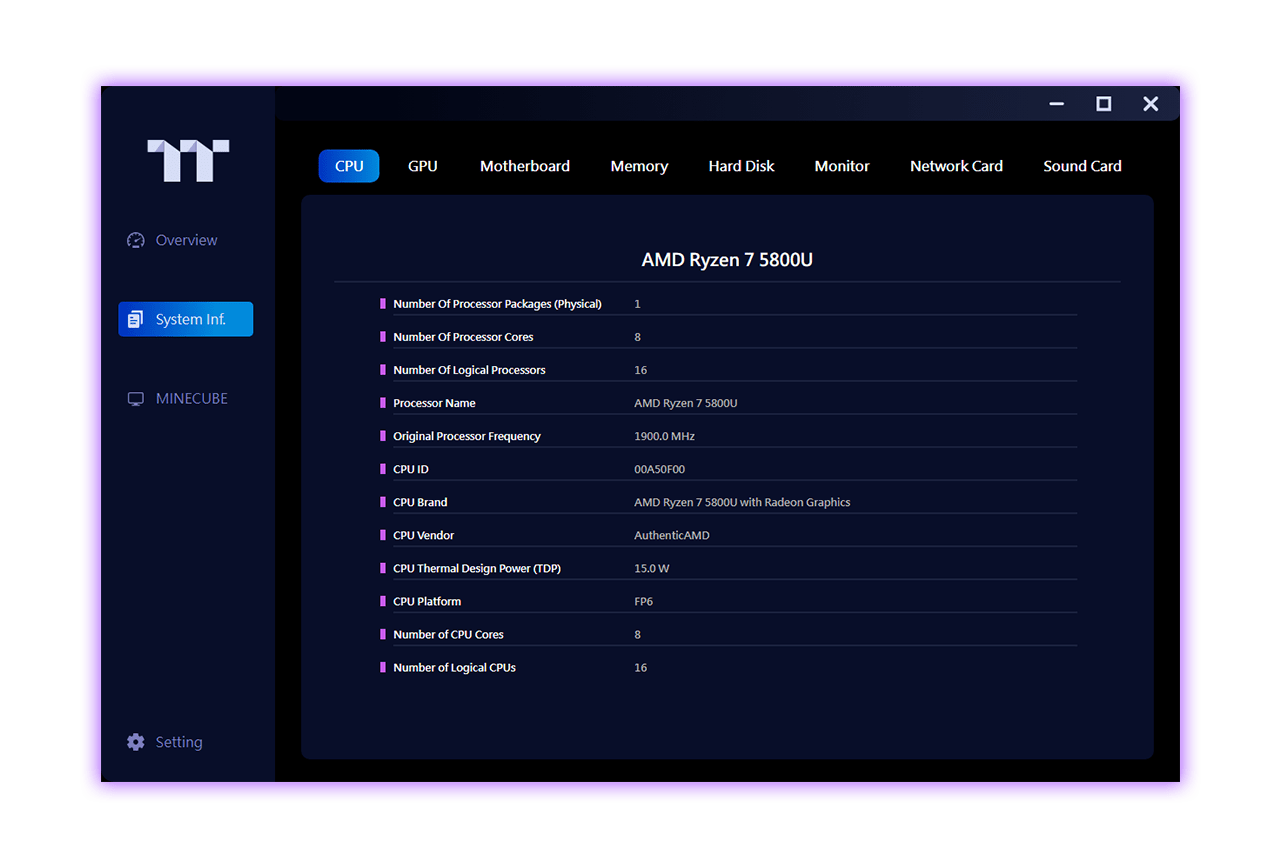Switch to the GPU tab
The height and width of the screenshot is (868, 1280).
pyautogui.click(x=422, y=166)
